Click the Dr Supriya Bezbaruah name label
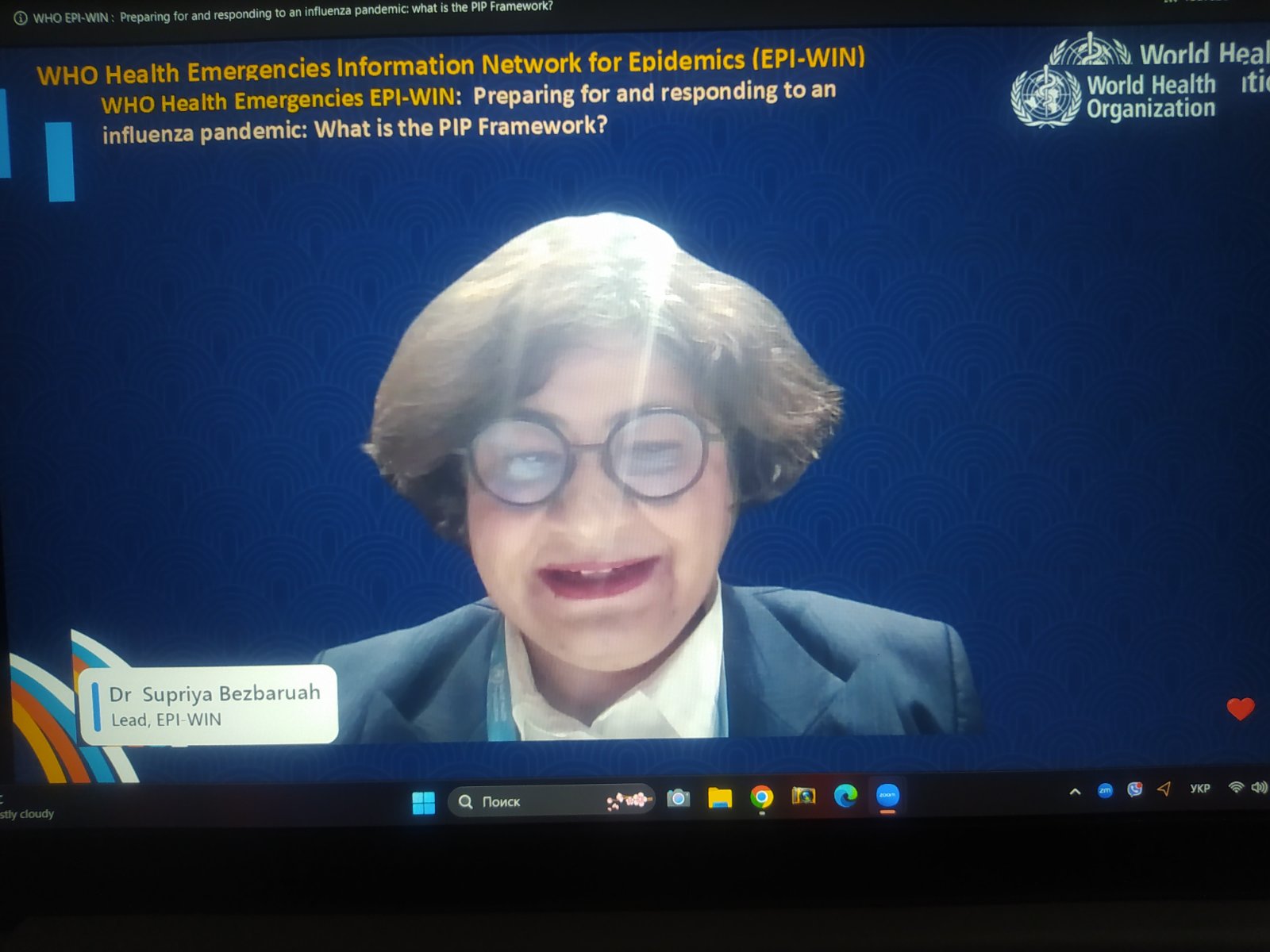This screenshot has height=952, width=1270. 214,694
